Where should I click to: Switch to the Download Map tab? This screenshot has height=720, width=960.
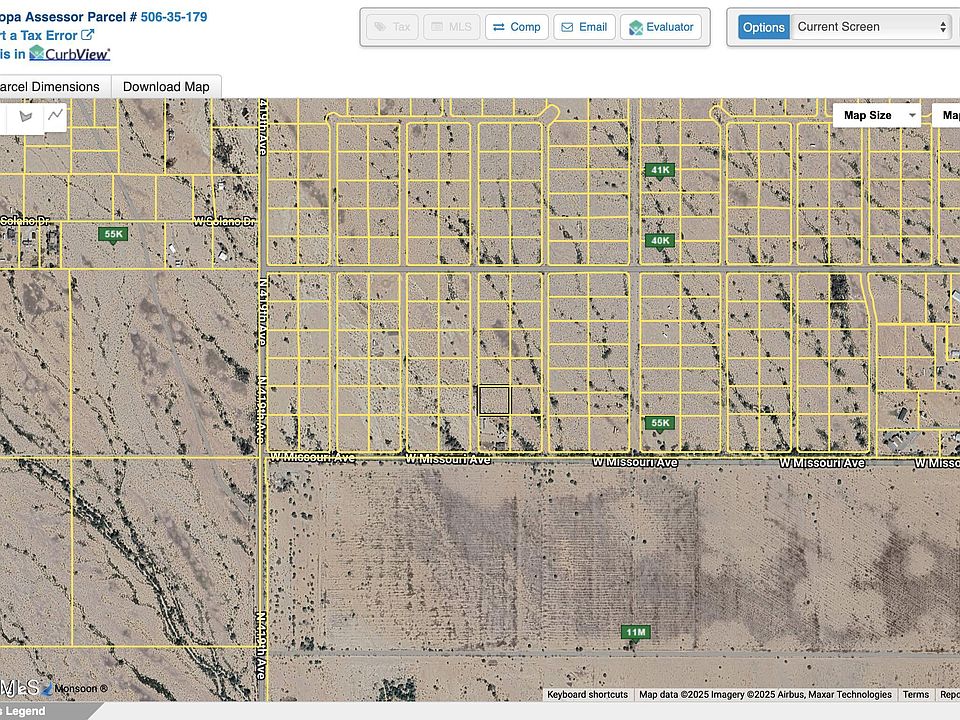pyautogui.click(x=166, y=87)
